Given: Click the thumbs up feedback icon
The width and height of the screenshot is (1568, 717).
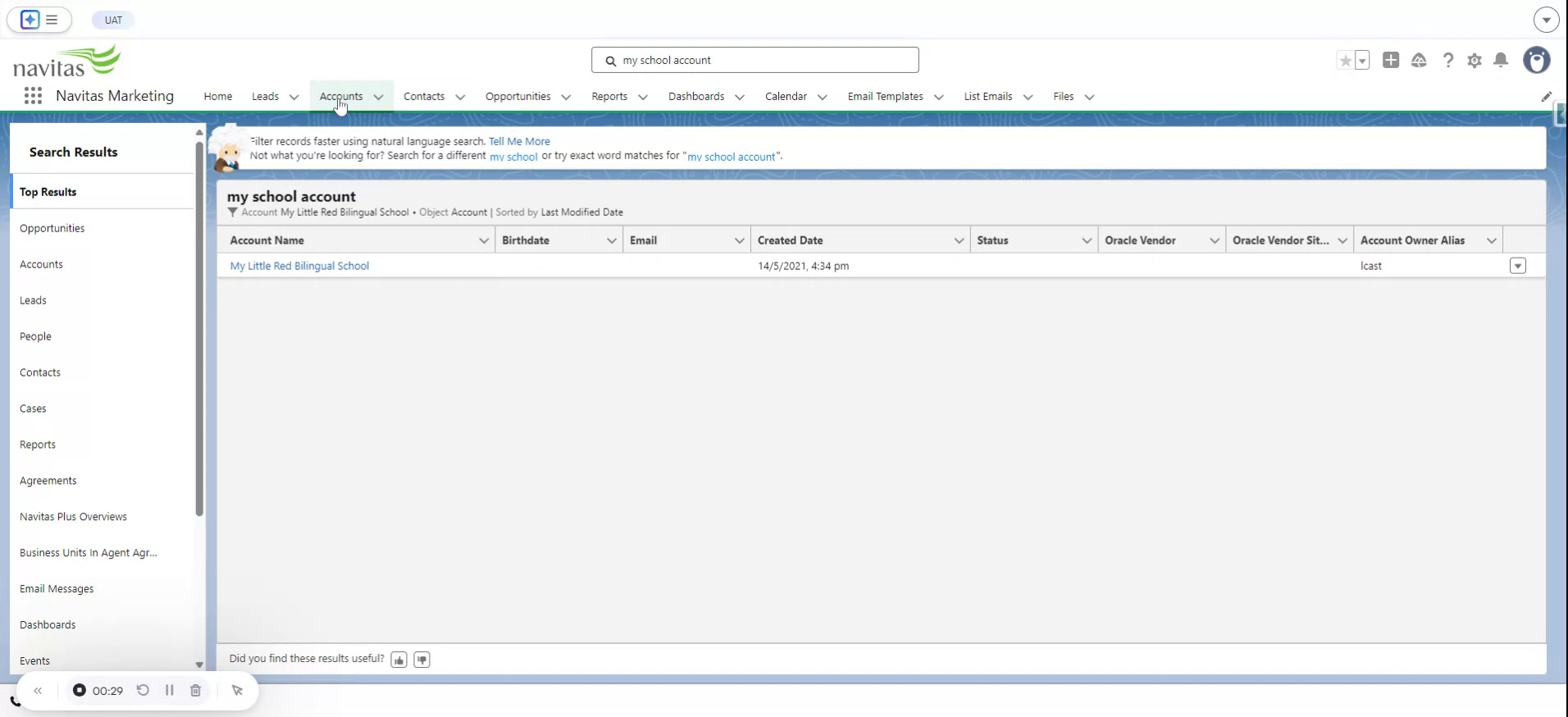Looking at the screenshot, I should [x=399, y=660].
